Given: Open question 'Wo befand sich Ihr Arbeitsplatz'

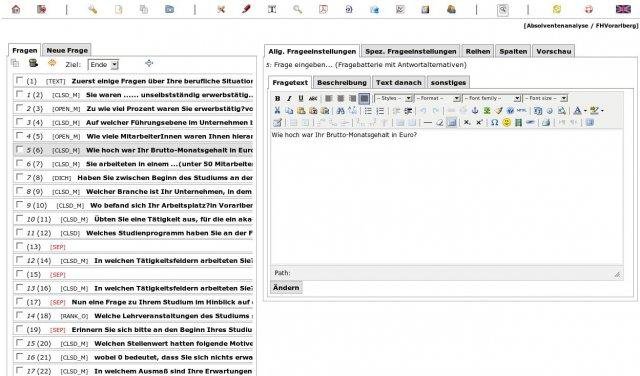Looking at the screenshot, I should (x=171, y=205).
